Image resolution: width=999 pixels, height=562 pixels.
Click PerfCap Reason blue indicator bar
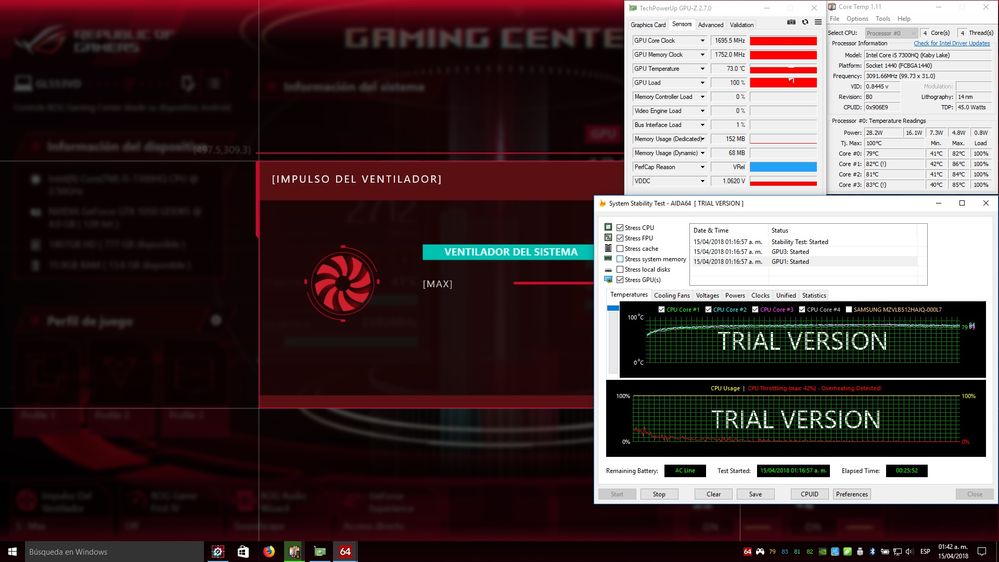click(x=783, y=167)
